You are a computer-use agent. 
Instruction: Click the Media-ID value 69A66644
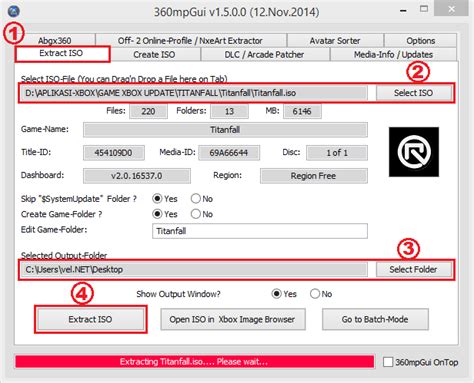(229, 153)
